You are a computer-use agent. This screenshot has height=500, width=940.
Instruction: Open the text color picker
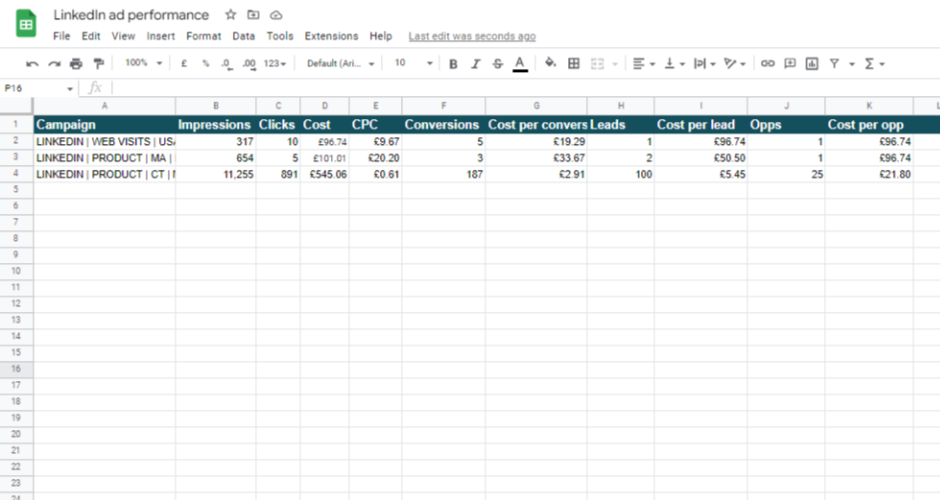(x=520, y=64)
